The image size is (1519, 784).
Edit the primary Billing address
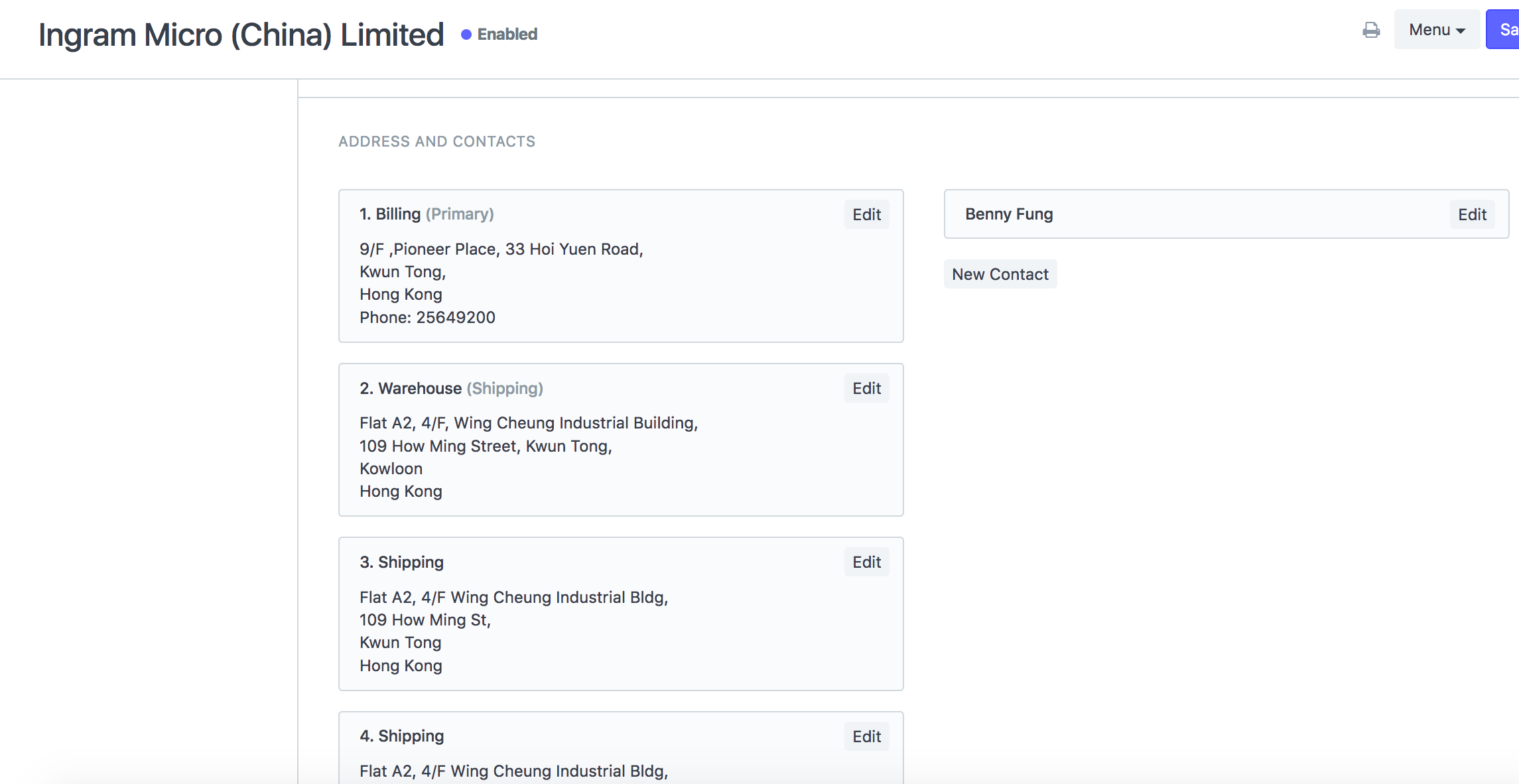[x=866, y=214]
